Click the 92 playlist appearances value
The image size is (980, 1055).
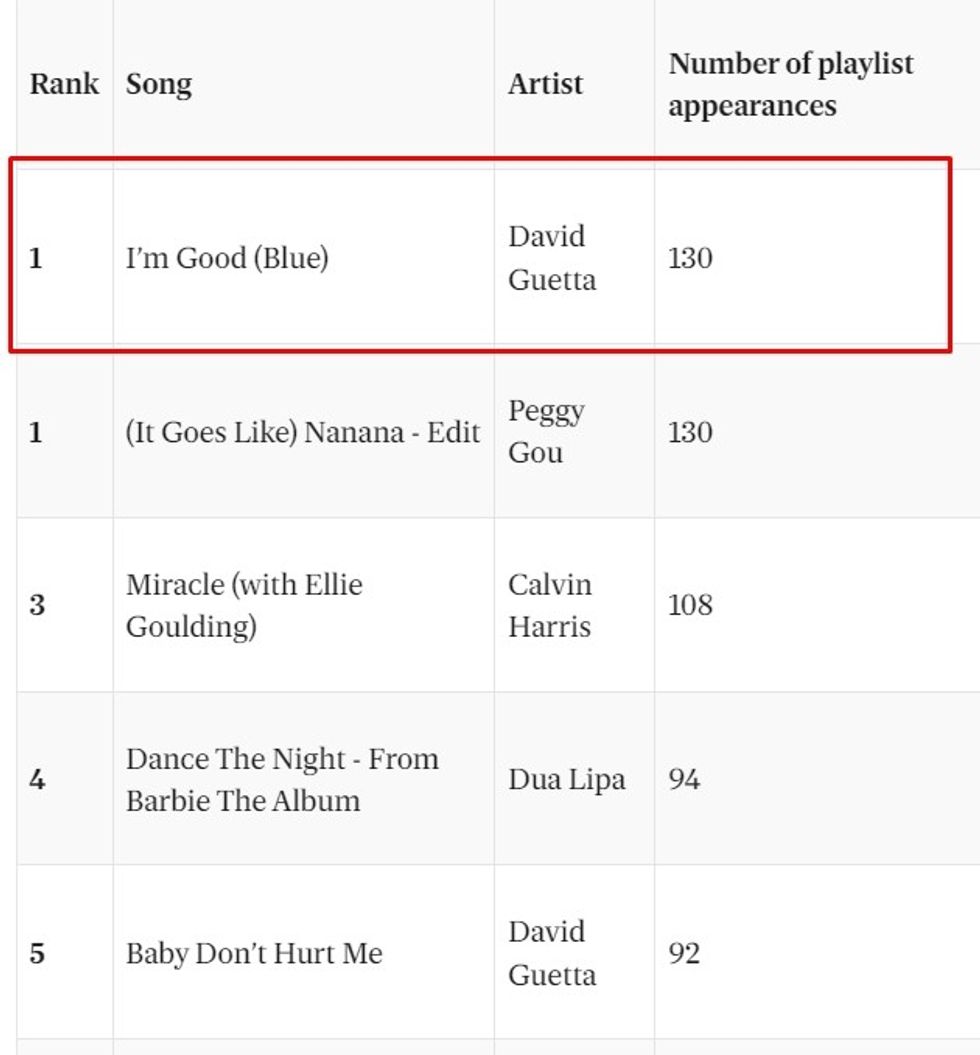(684, 953)
